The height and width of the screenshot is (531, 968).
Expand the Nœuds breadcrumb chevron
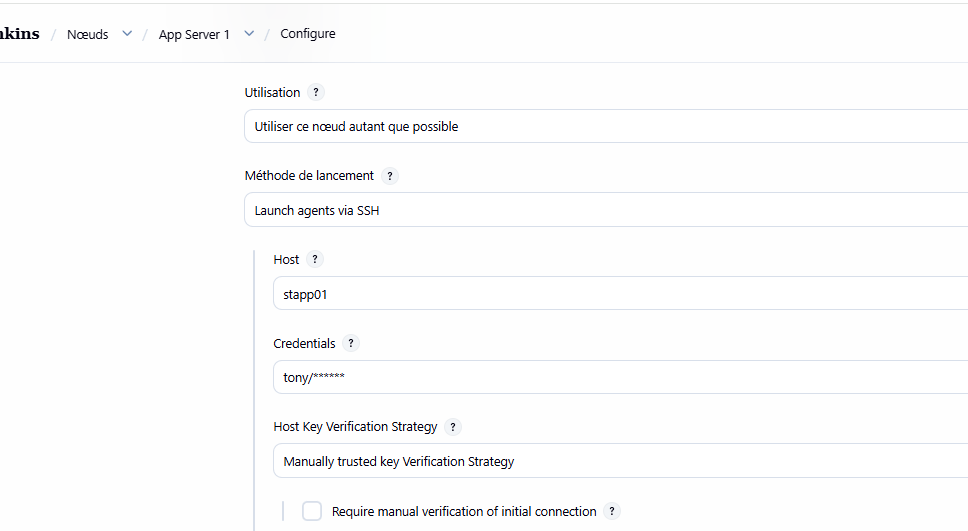(127, 33)
